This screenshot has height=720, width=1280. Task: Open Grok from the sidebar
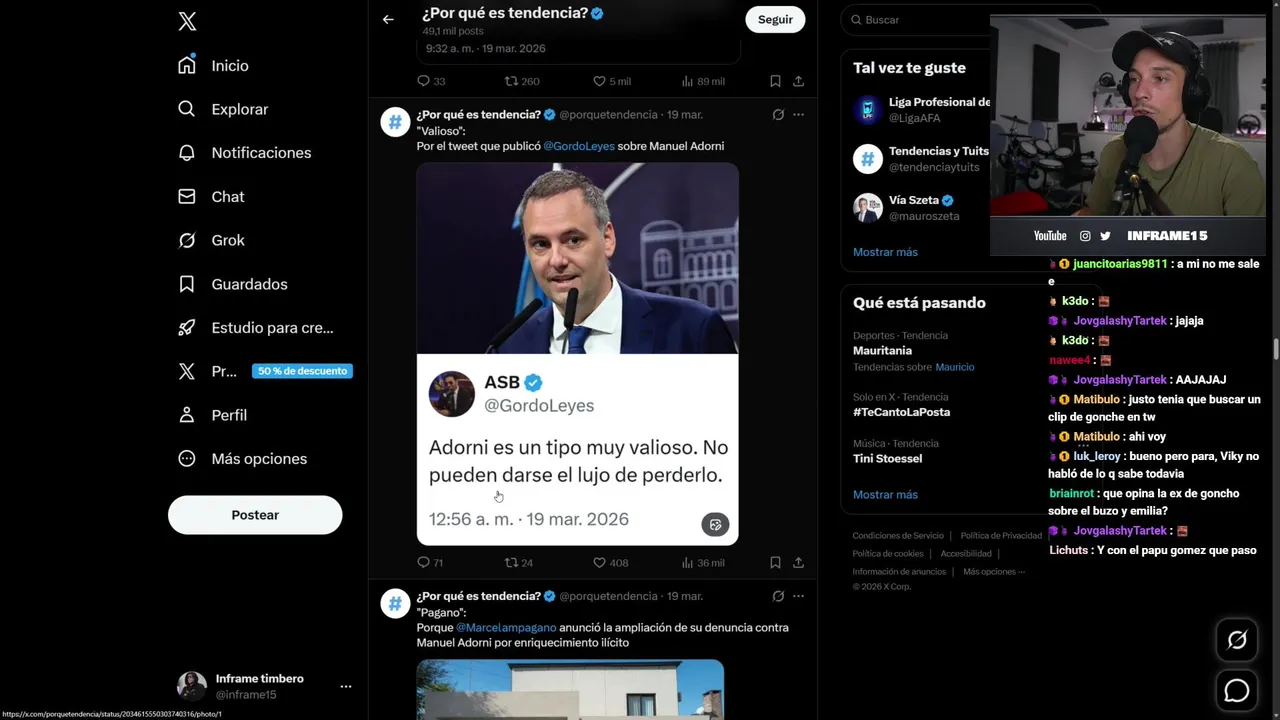click(227, 240)
